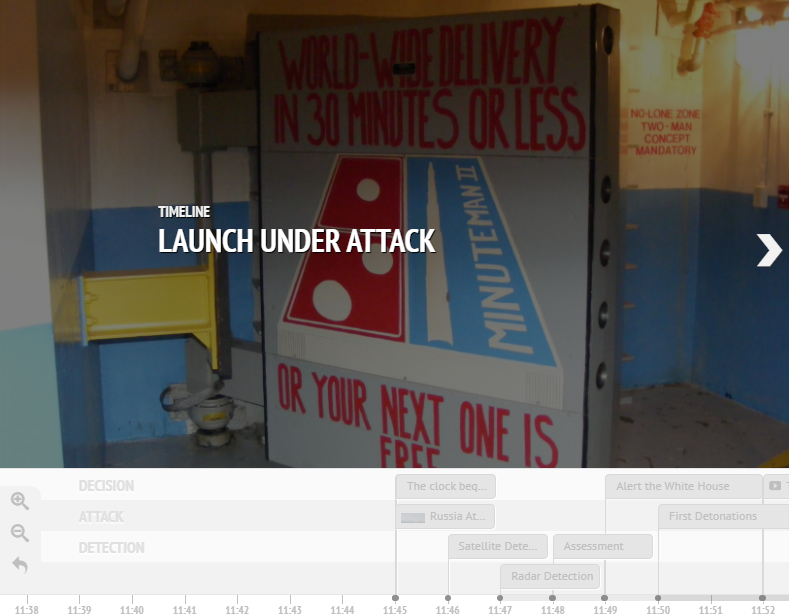Open 'Alert the White House' event
The image size is (789, 616).
pos(684,486)
